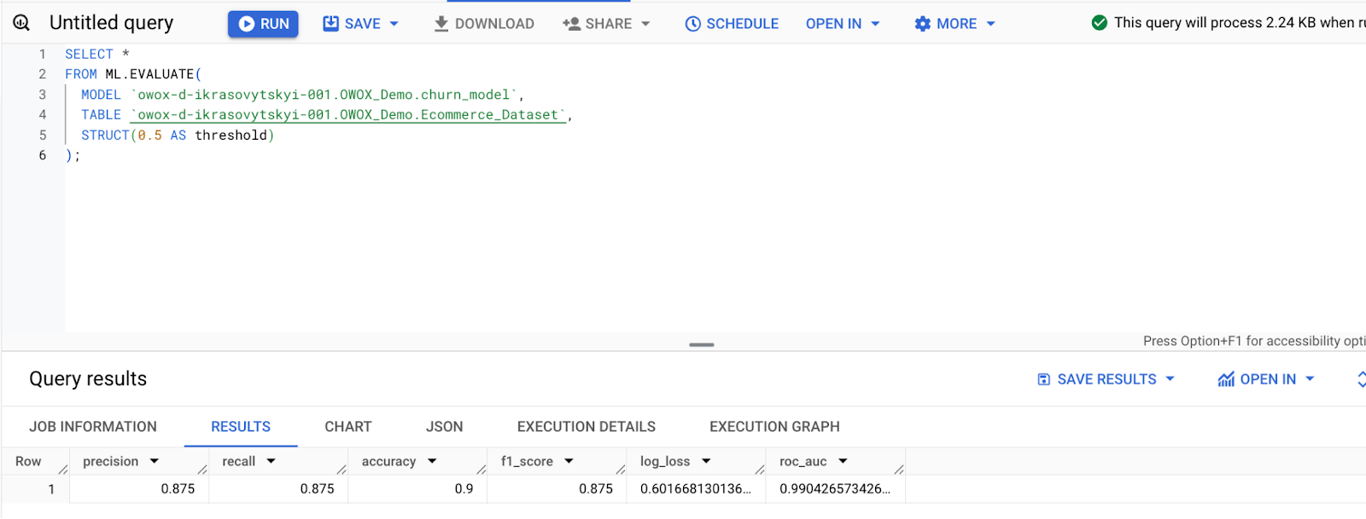This screenshot has width=1366, height=519.
Task: Click the precision value 0.875 cell
Action: point(139,489)
